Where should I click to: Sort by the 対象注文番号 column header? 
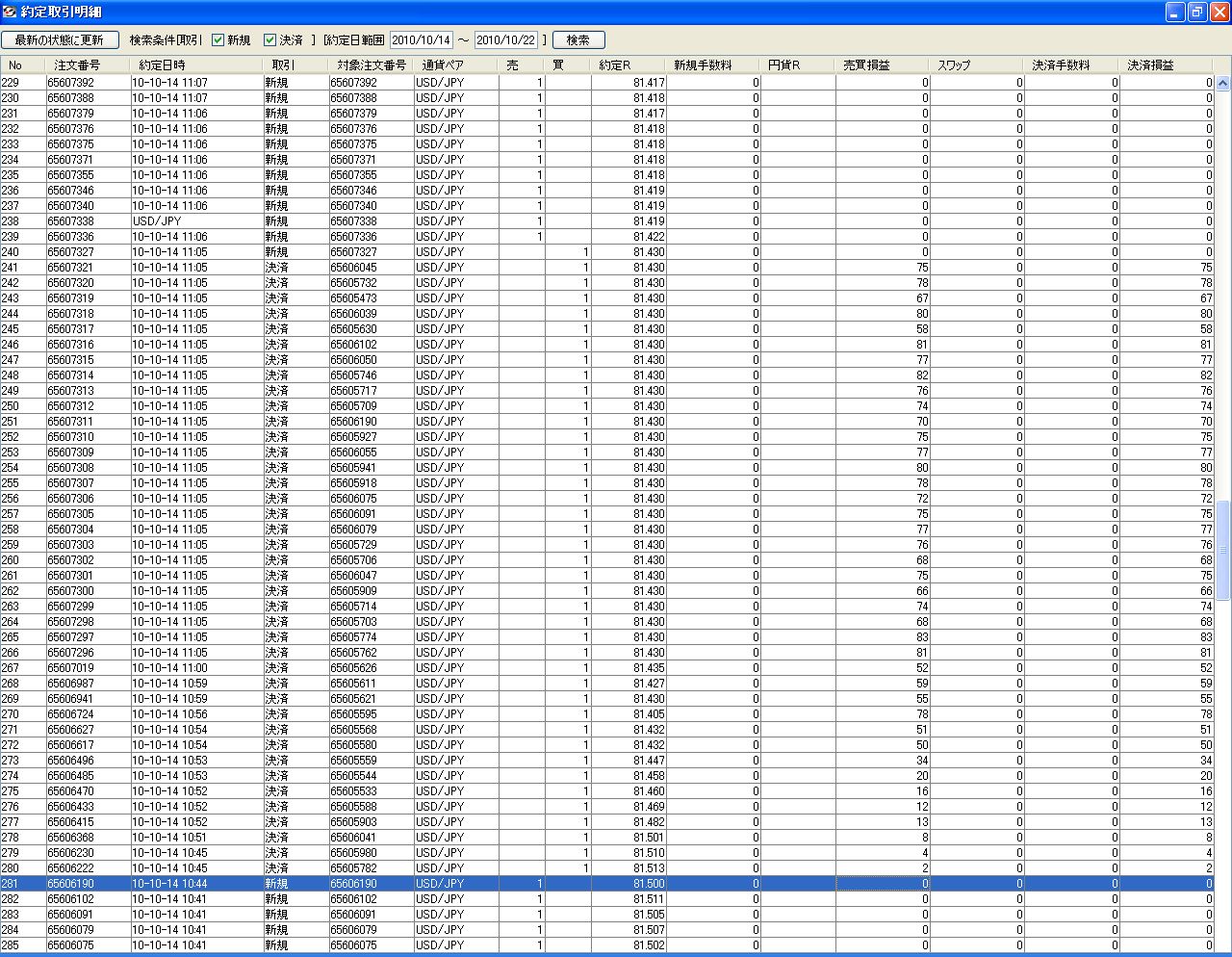(x=372, y=65)
